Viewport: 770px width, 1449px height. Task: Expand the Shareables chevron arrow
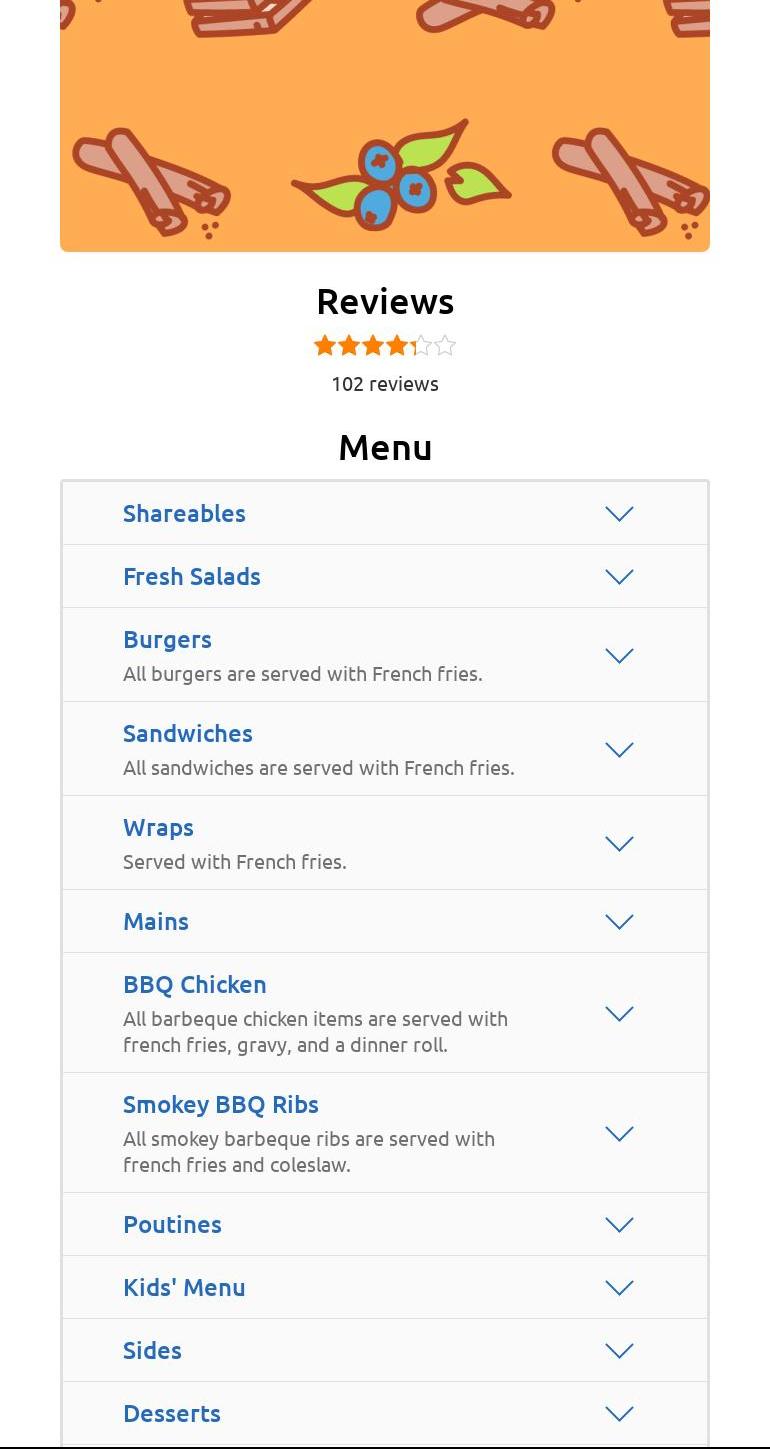[x=620, y=514]
